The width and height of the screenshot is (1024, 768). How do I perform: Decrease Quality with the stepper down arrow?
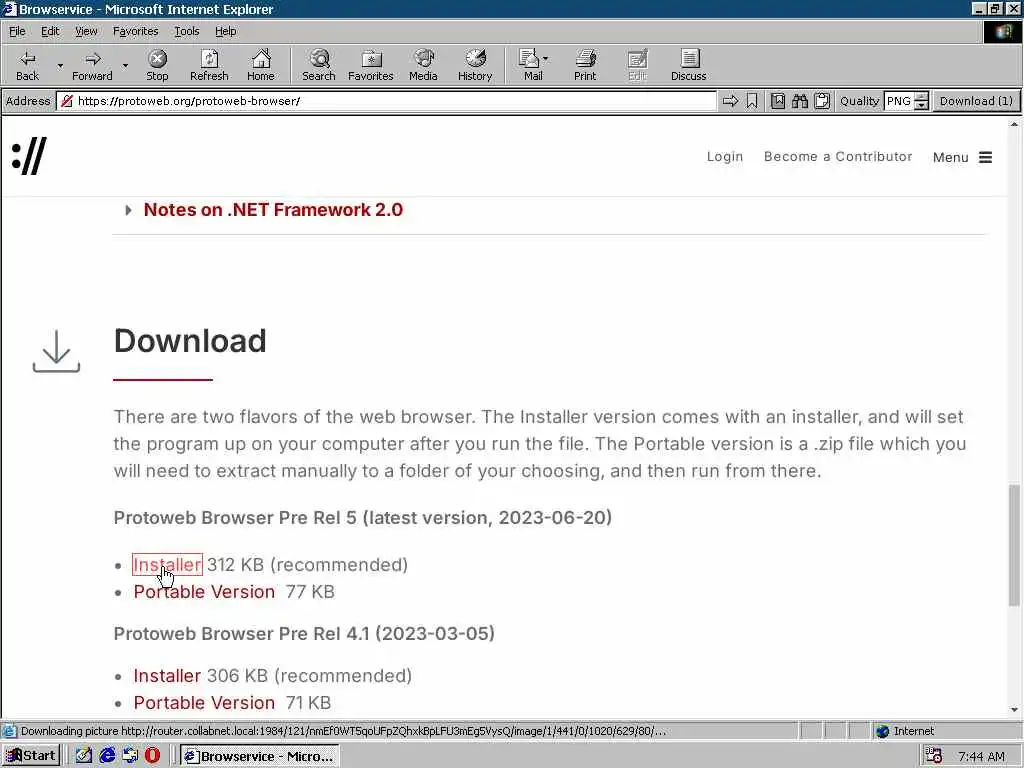coord(921,106)
